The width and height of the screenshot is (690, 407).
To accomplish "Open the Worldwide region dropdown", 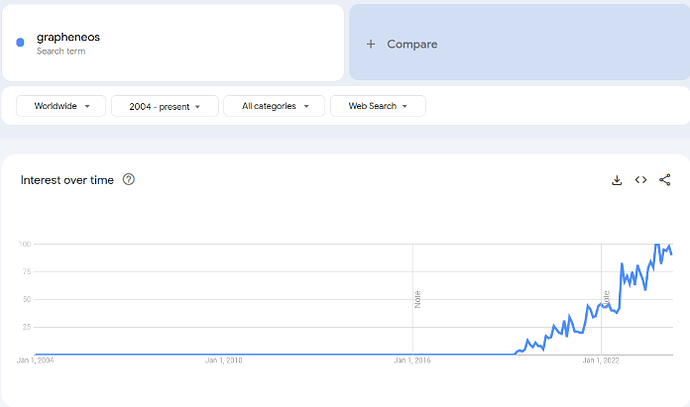I will point(61,106).
